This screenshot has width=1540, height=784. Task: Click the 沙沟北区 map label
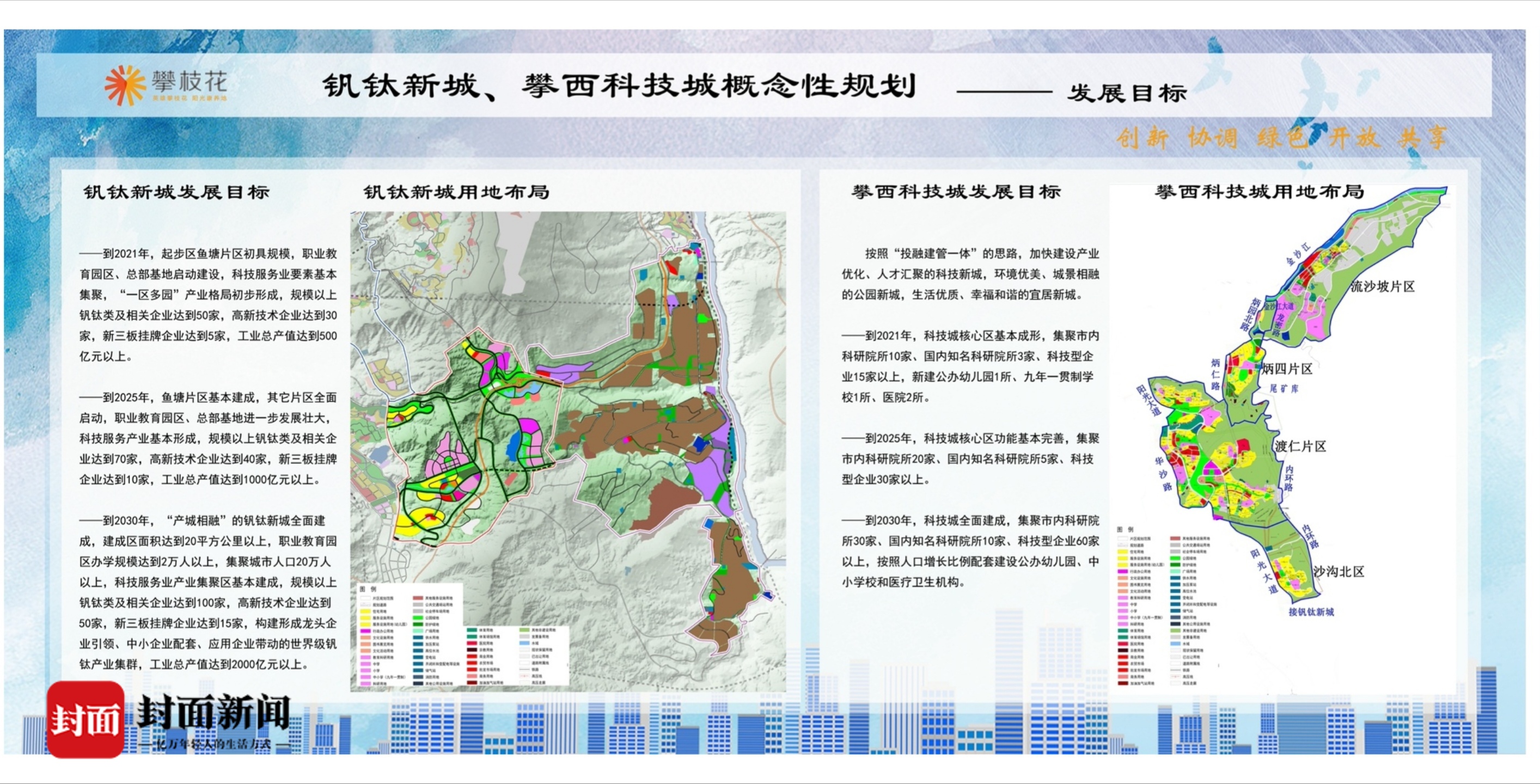1339,571
